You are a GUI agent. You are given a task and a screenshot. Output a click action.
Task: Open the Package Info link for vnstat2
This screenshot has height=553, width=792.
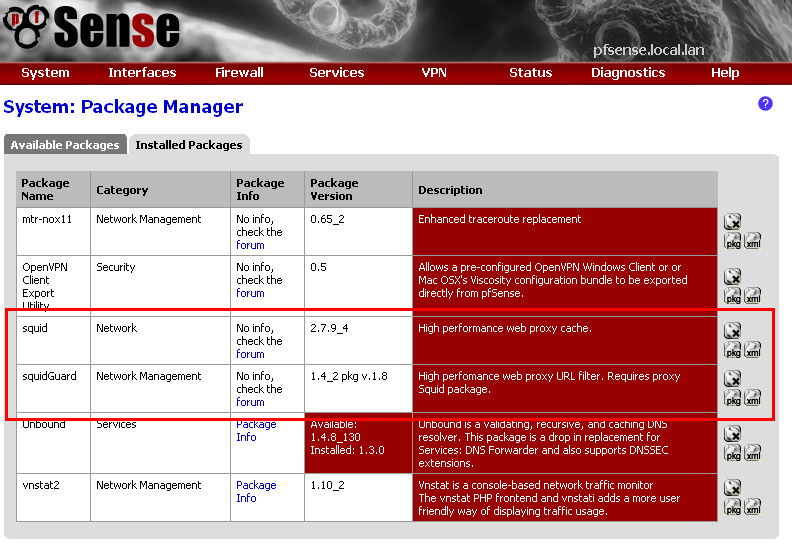[256, 491]
